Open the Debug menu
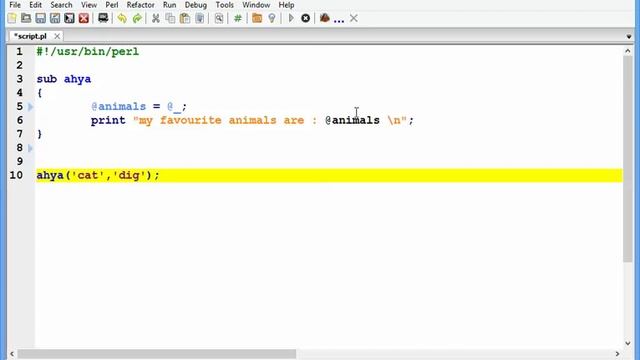Viewport: 640px width, 360px height. click(x=196, y=5)
